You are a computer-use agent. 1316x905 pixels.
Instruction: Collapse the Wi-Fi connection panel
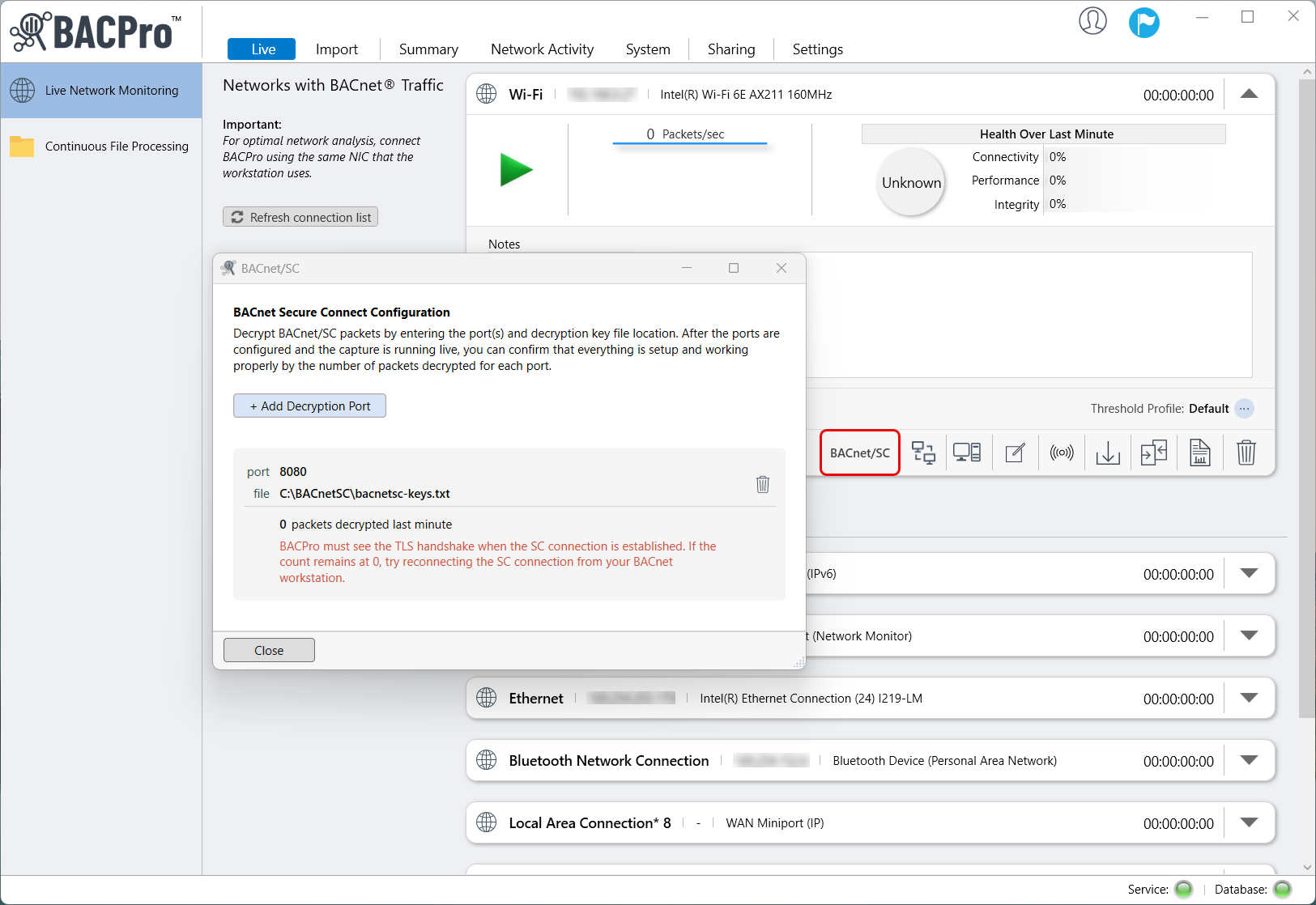[1250, 94]
